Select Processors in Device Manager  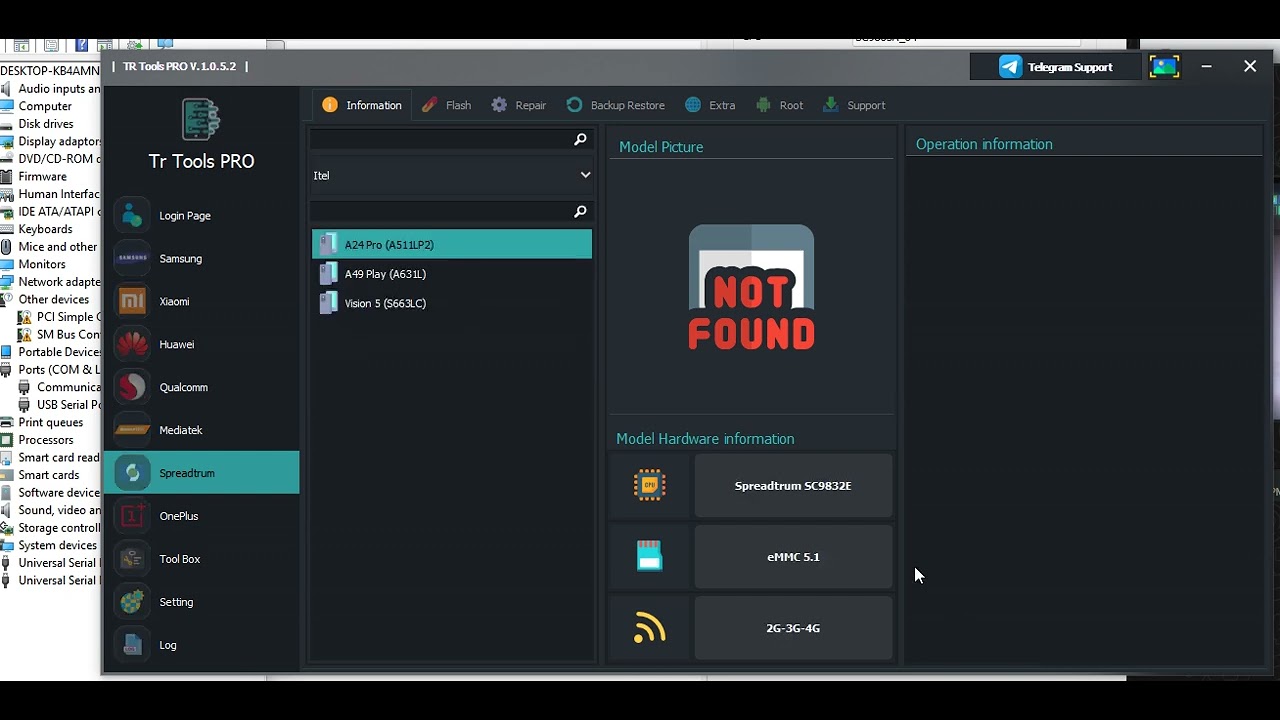pos(46,440)
